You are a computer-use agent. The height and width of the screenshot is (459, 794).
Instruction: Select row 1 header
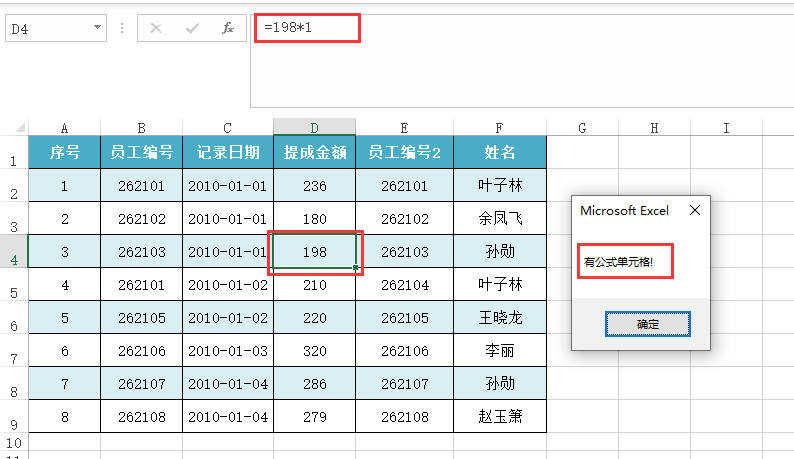click(14, 152)
